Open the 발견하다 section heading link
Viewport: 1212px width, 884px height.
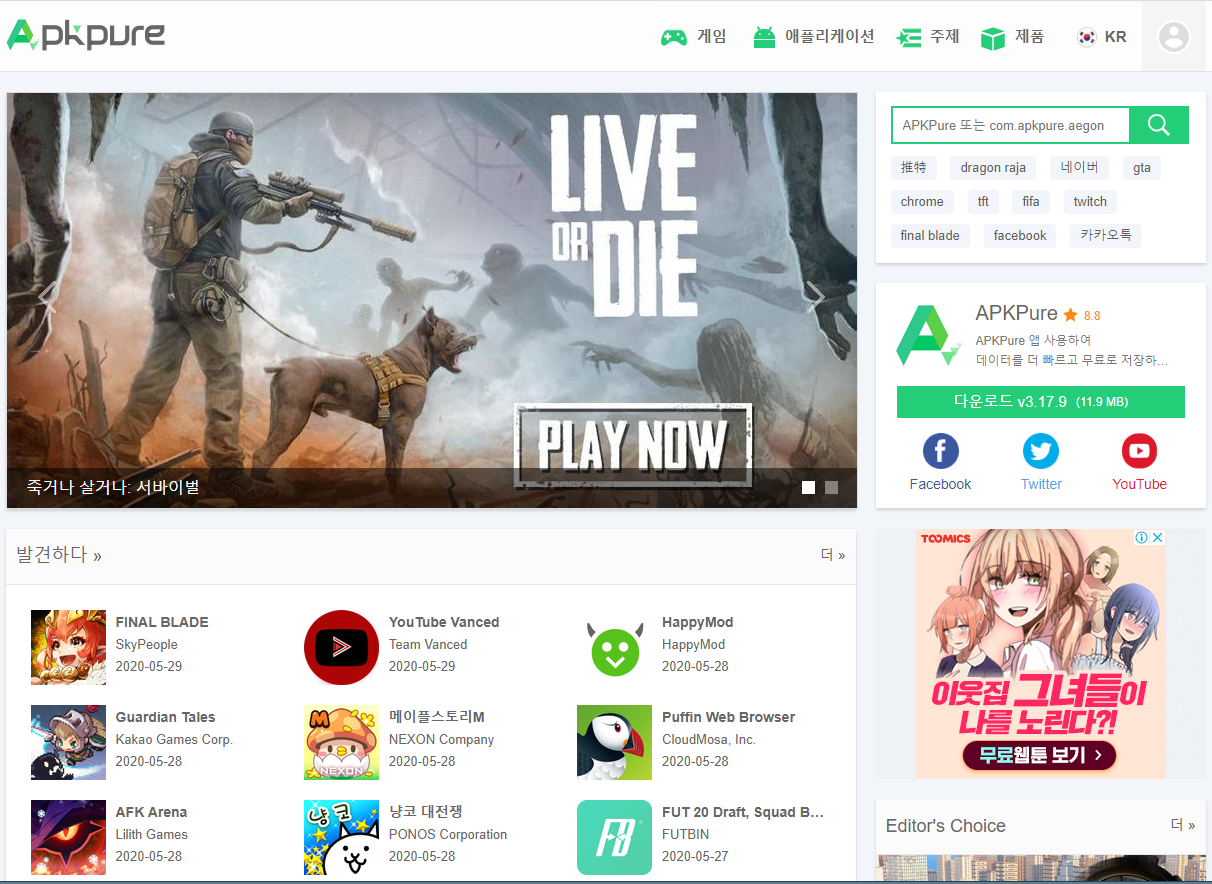[x=59, y=555]
